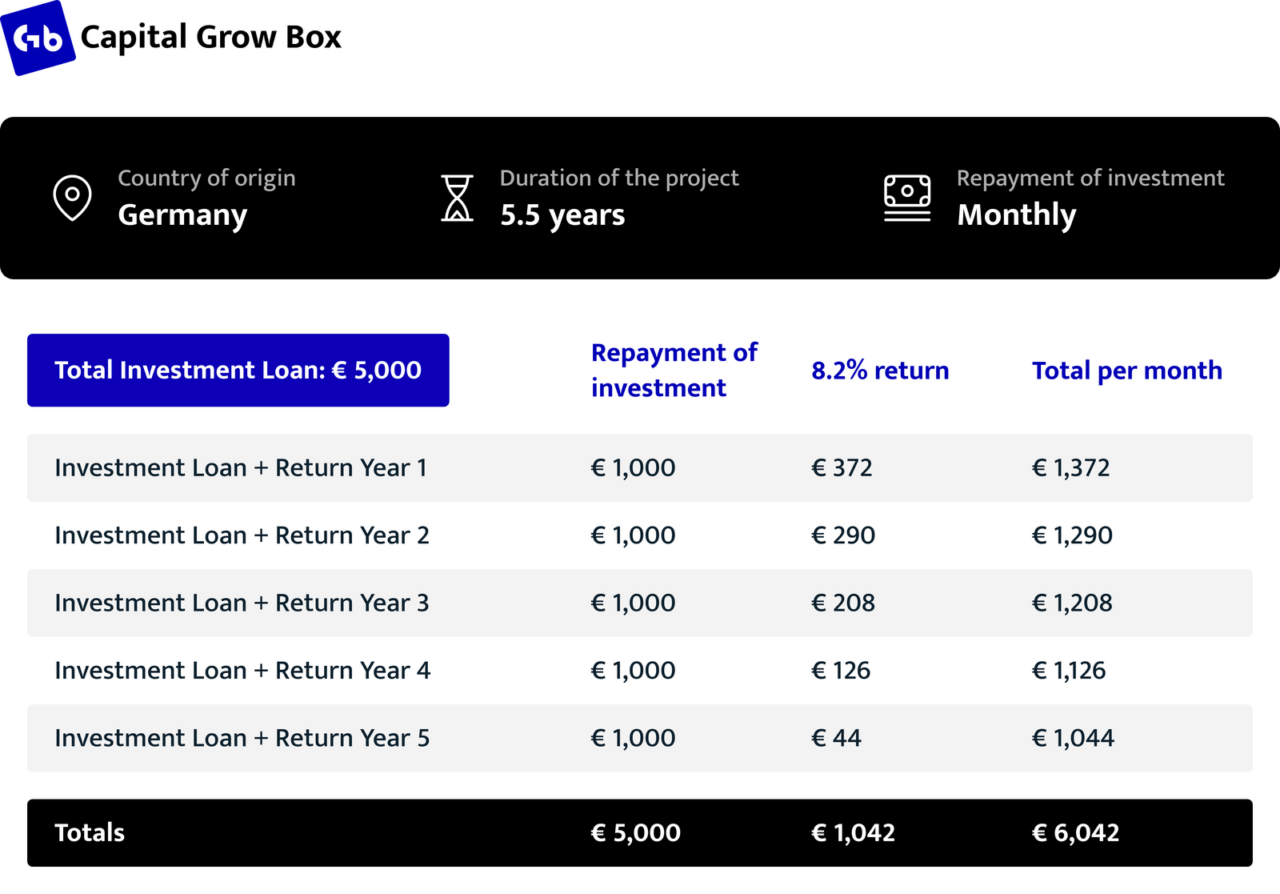The image size is (1280, 894).
Task: Select the Repayment of investment column header
Action: point(674,370)
